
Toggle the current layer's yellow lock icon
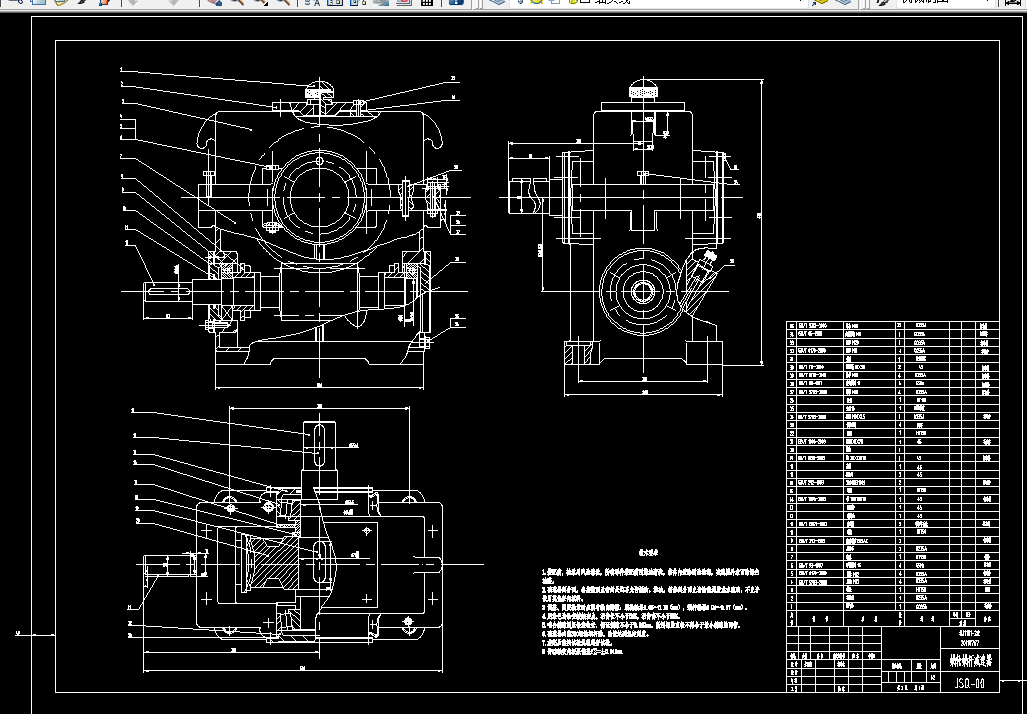572,2
